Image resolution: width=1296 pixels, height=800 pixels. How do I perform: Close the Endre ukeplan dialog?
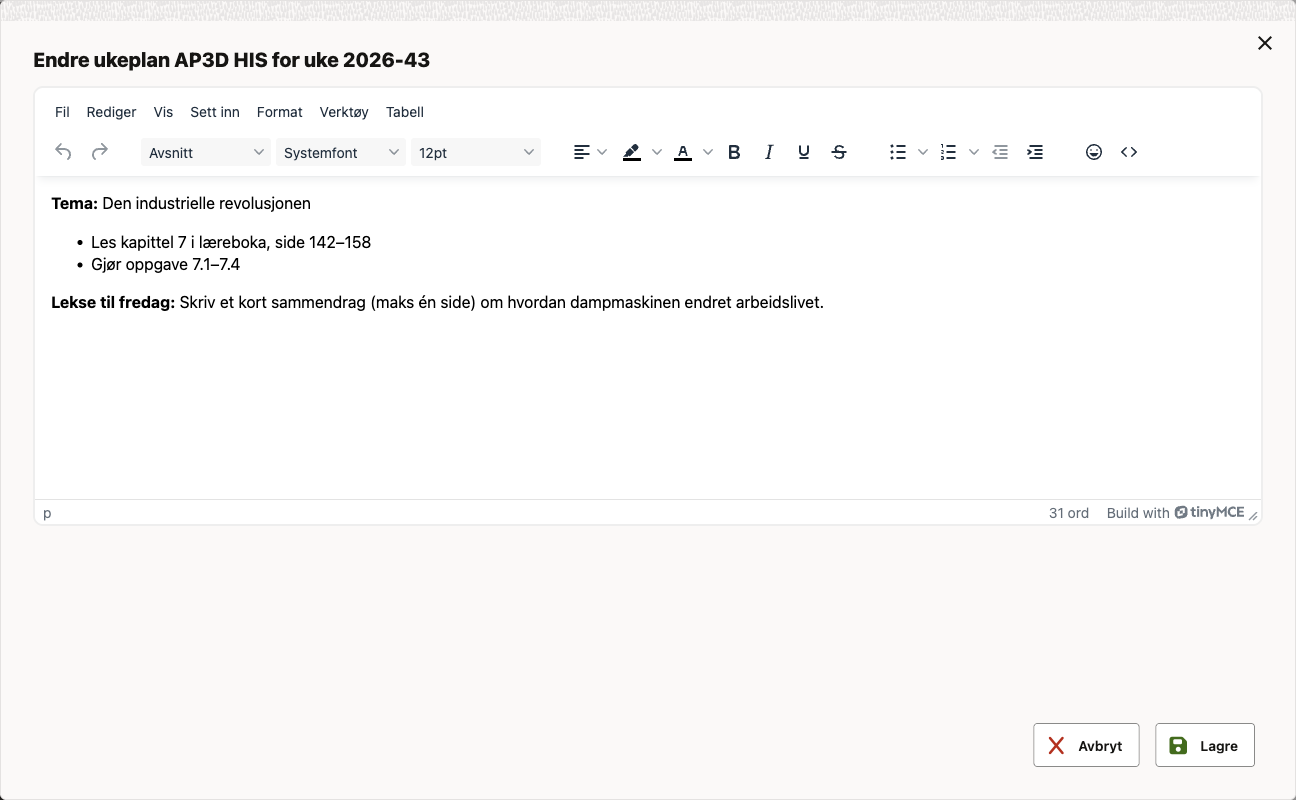click(1265, 43)
